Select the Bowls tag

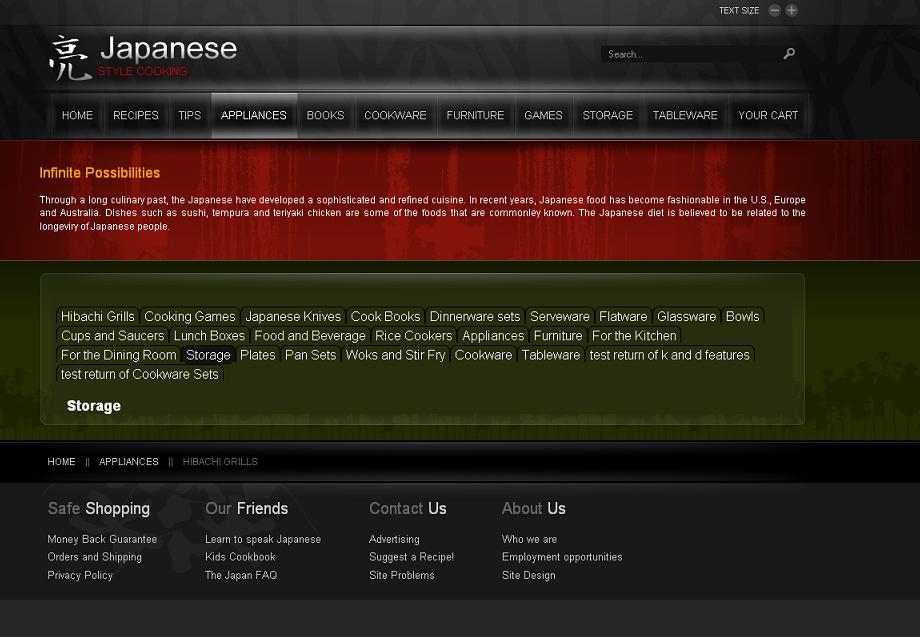742,316
